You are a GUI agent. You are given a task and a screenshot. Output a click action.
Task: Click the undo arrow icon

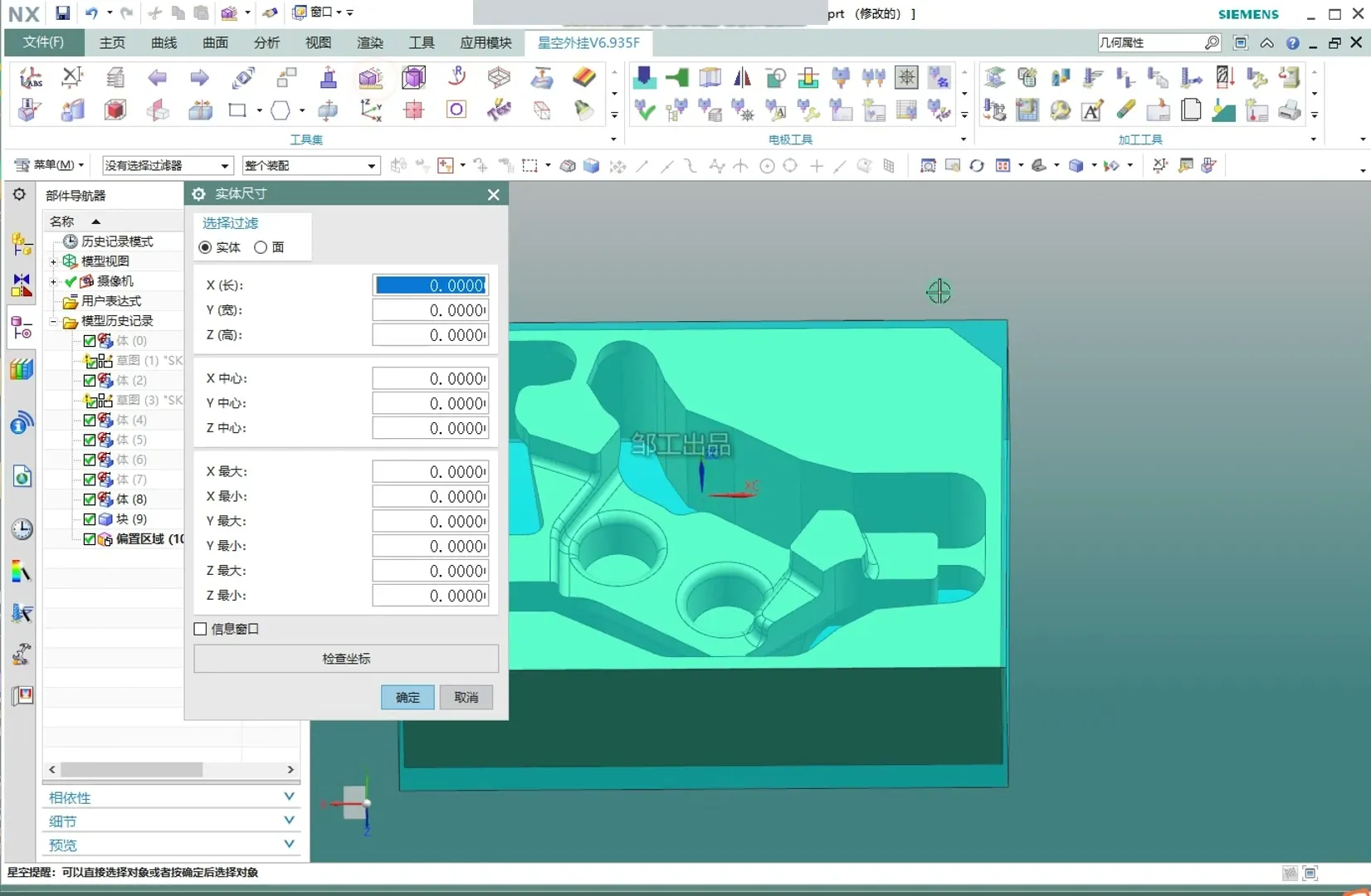pos(91,12)
